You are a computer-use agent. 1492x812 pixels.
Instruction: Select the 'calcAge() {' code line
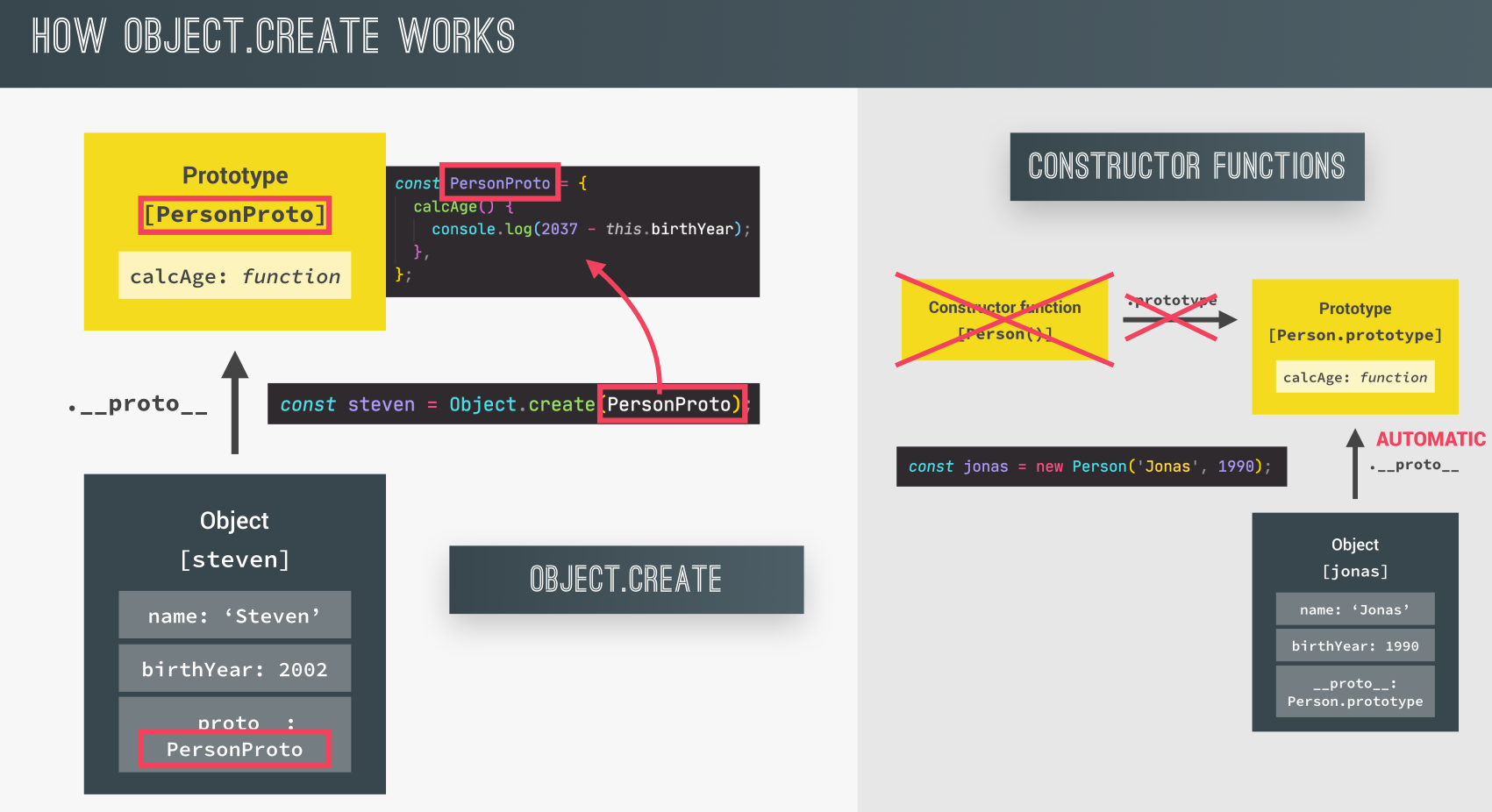(462, 207)
